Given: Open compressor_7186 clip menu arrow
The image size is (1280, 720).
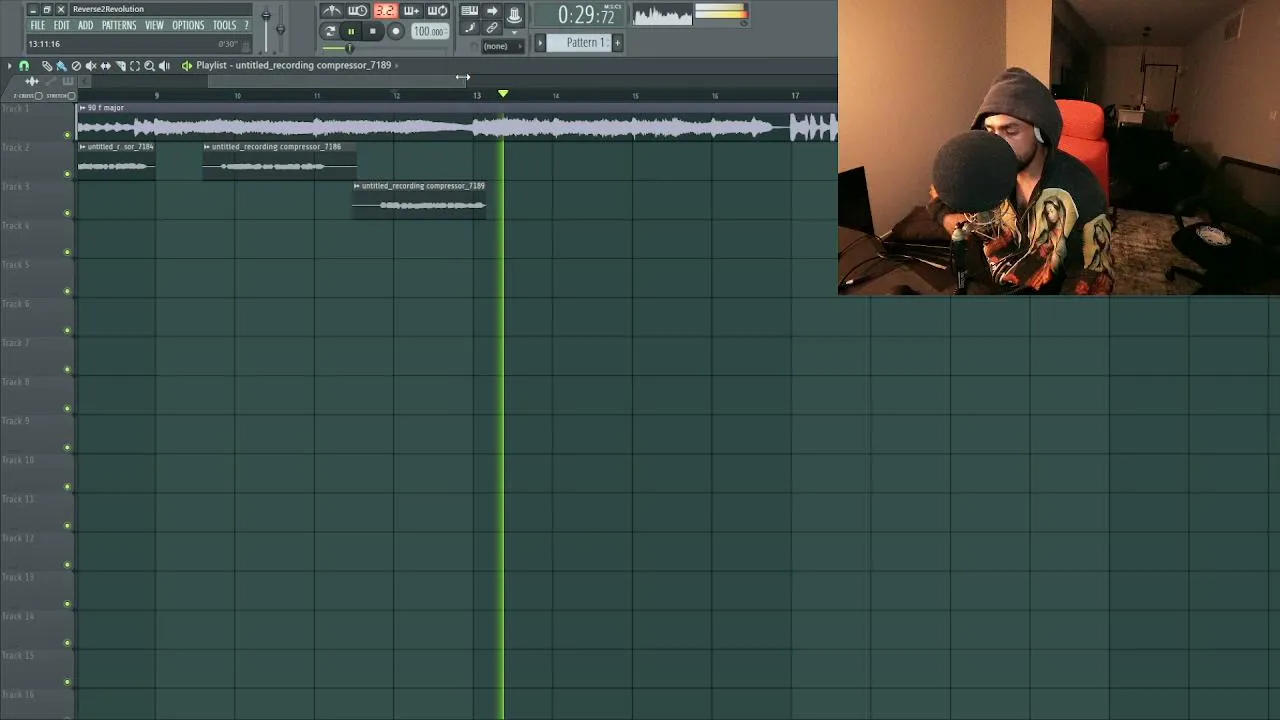Looking at the screenshot, I should (207, 146).
